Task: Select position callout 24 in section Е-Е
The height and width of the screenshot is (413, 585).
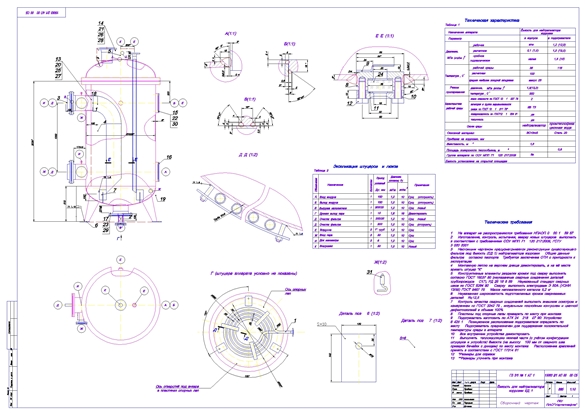Action: pos(380,75)
